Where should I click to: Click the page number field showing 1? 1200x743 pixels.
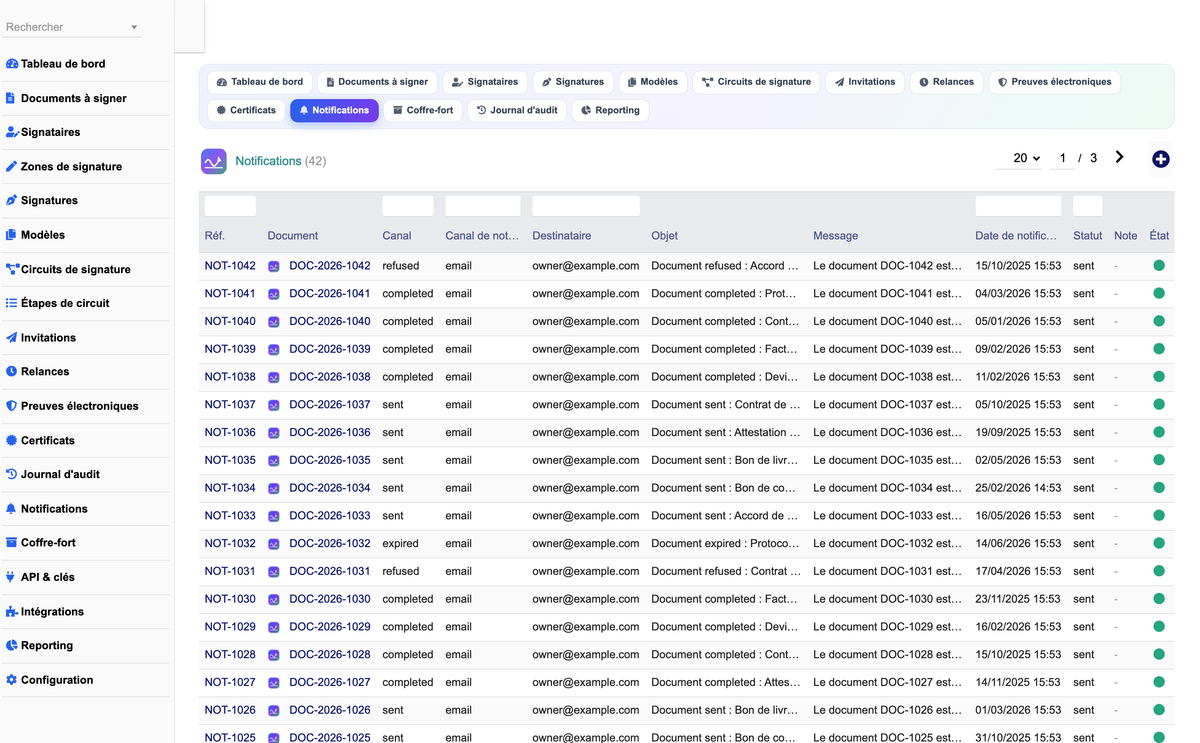tap(1062, 158)
